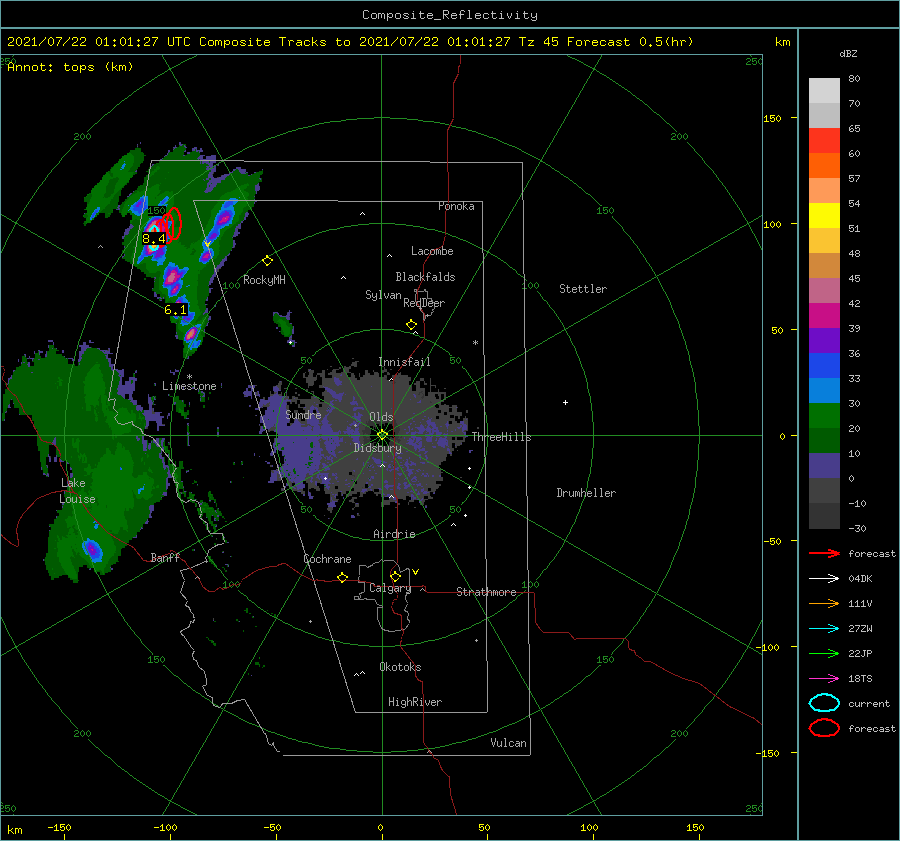The height and width of the screenshot is (841, 900).
Task: Click the Blackfalds town label
Action: point(425,277)
